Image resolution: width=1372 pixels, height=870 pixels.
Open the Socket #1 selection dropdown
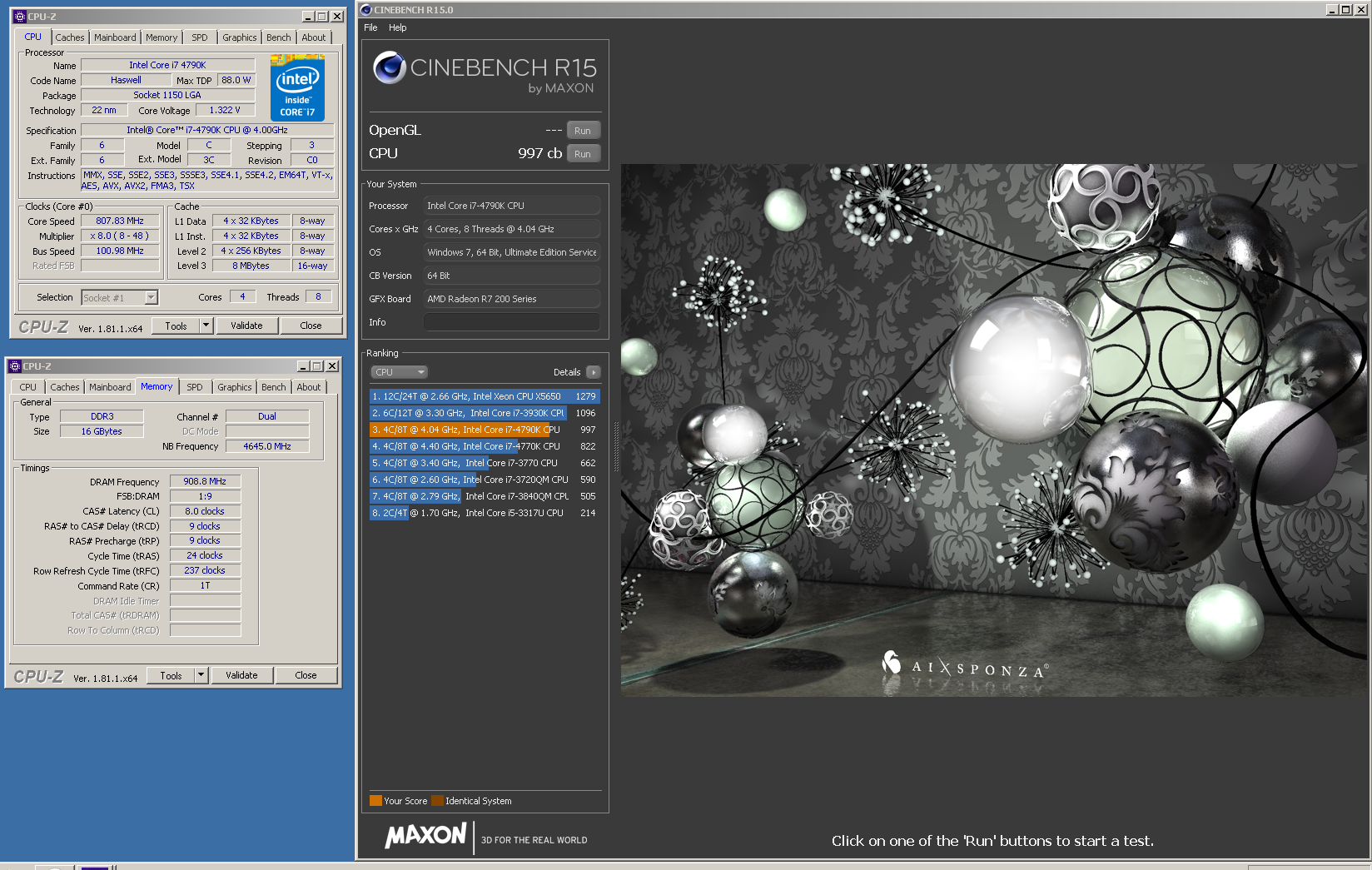(x=151, y=298)
